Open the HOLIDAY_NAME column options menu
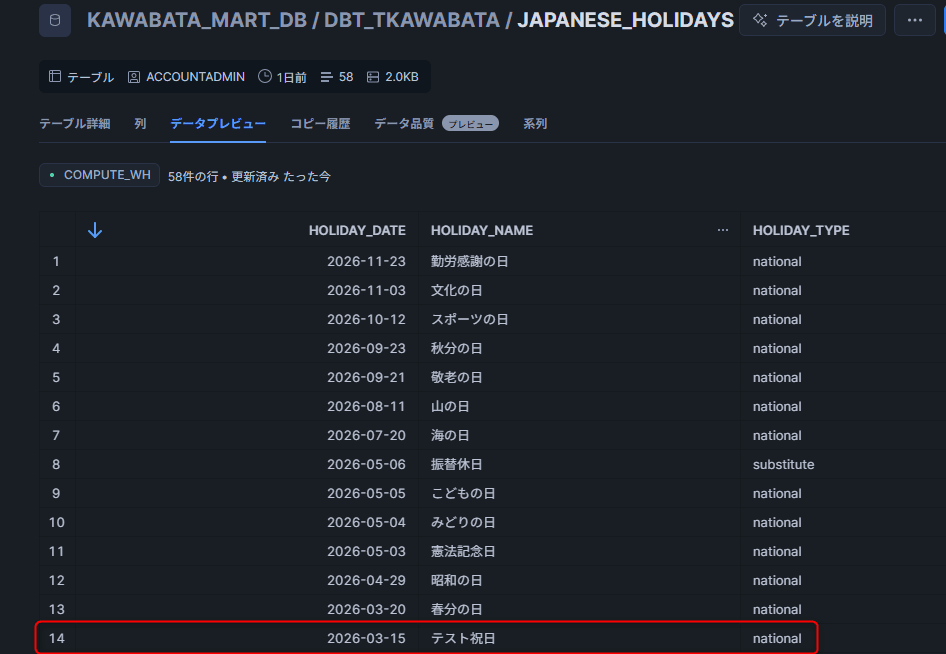 click(x=723, y=230)
